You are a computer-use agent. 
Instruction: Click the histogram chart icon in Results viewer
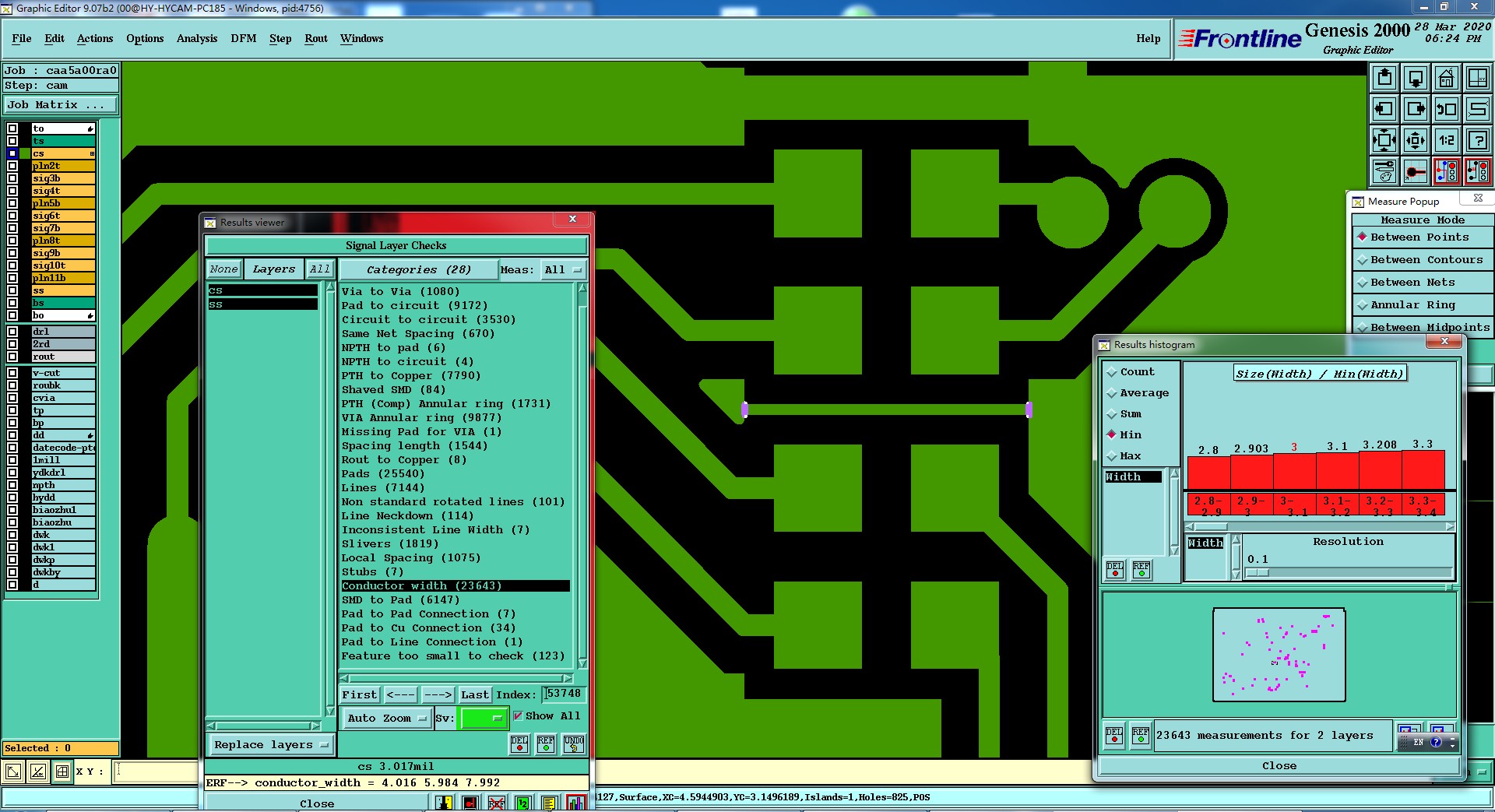576,803
